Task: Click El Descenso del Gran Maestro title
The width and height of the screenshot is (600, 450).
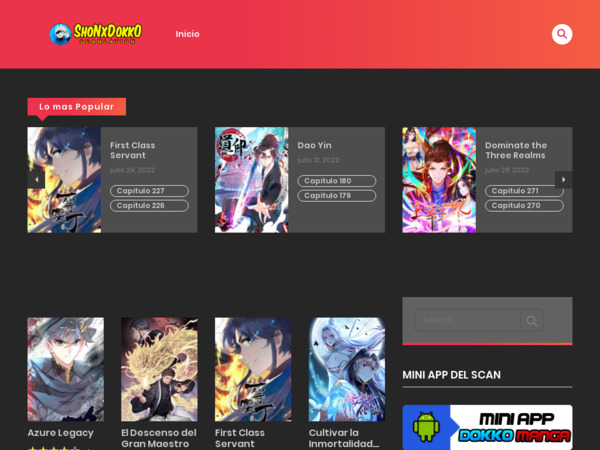Action: pyautogui.click(x=159, y=438)
